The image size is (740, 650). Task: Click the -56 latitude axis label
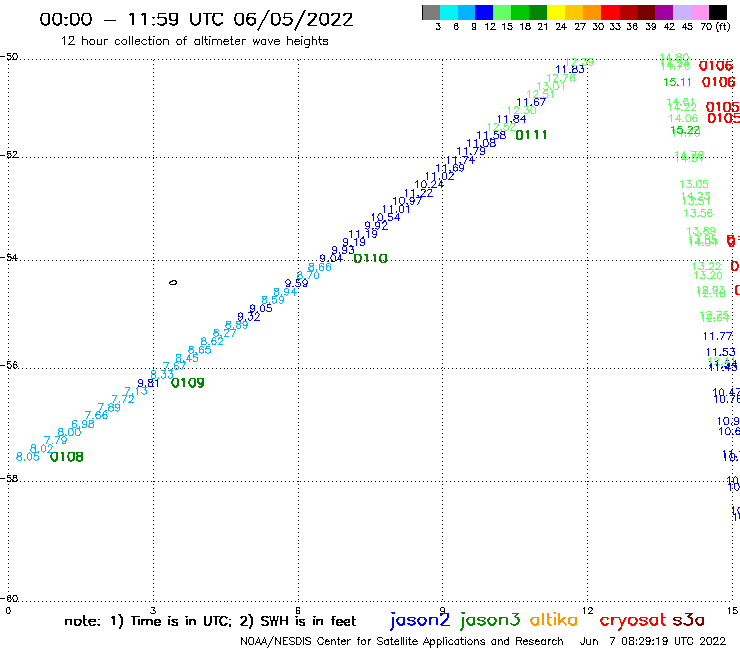coord(9,365)
